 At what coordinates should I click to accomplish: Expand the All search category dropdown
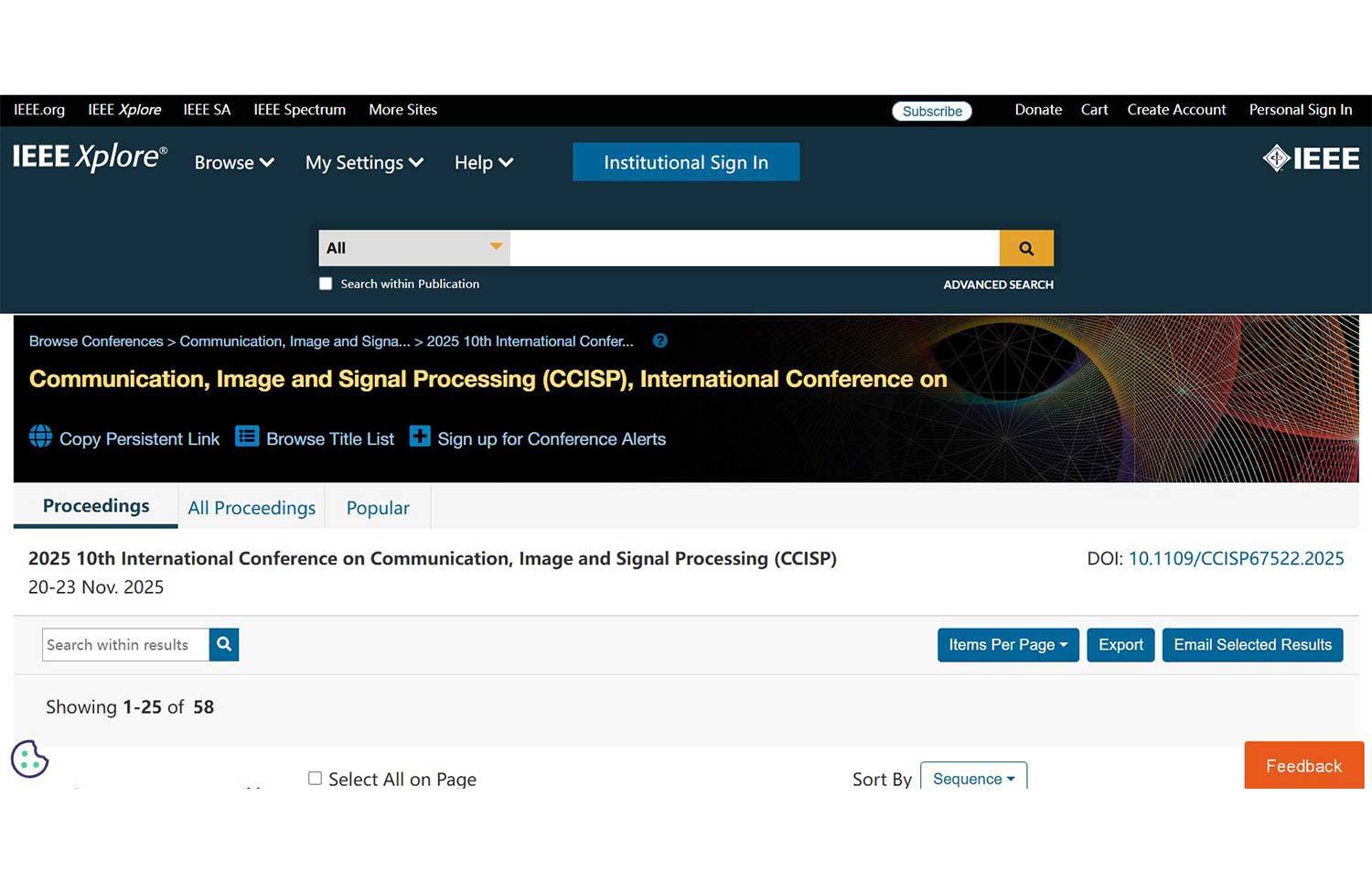coord(414,248)
